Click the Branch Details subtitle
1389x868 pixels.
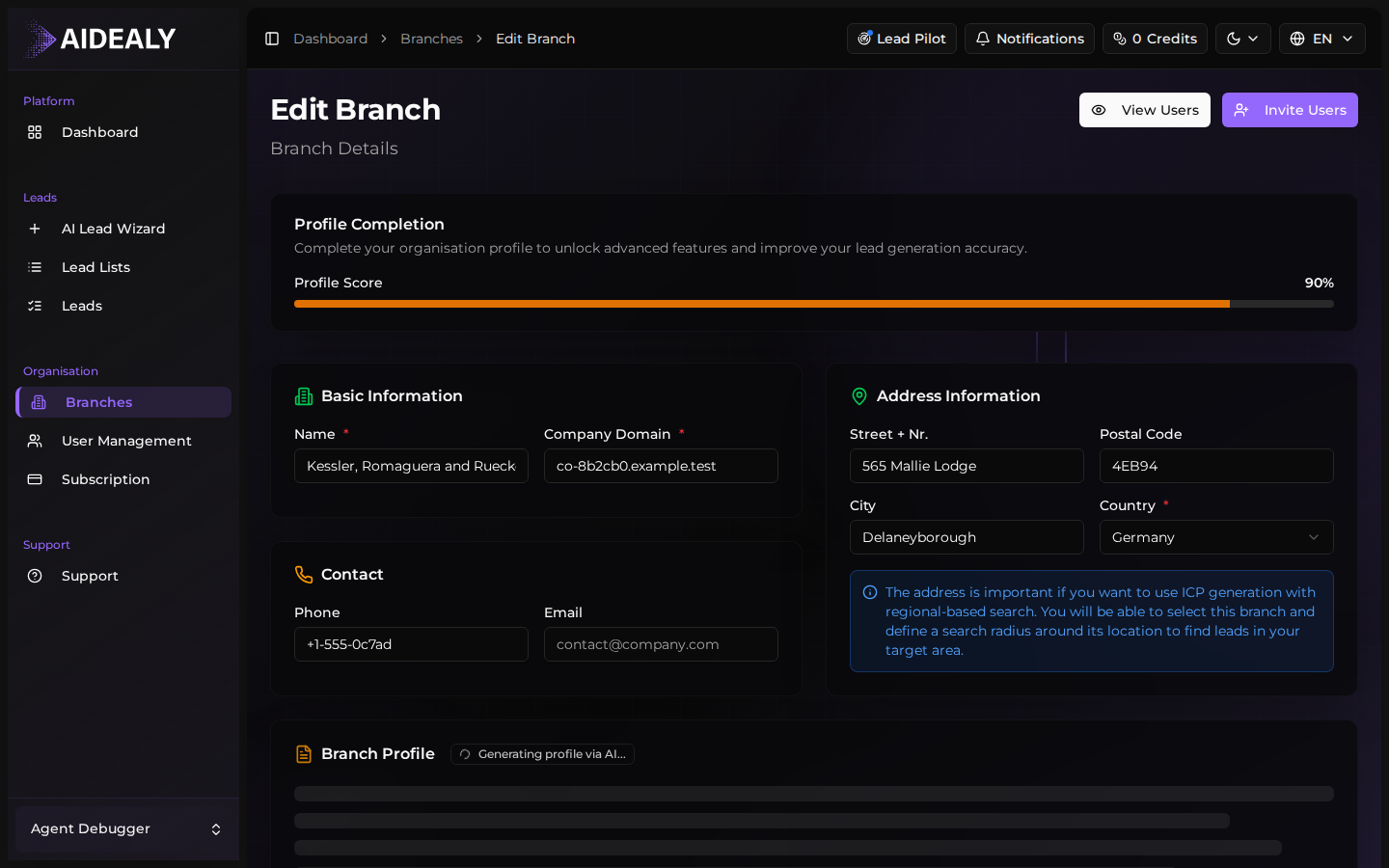point(334,149)
